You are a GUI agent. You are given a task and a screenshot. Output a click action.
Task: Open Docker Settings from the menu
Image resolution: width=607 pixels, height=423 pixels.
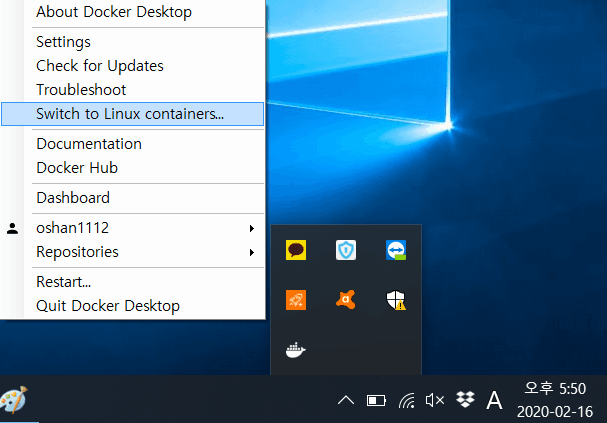[132, 42]
